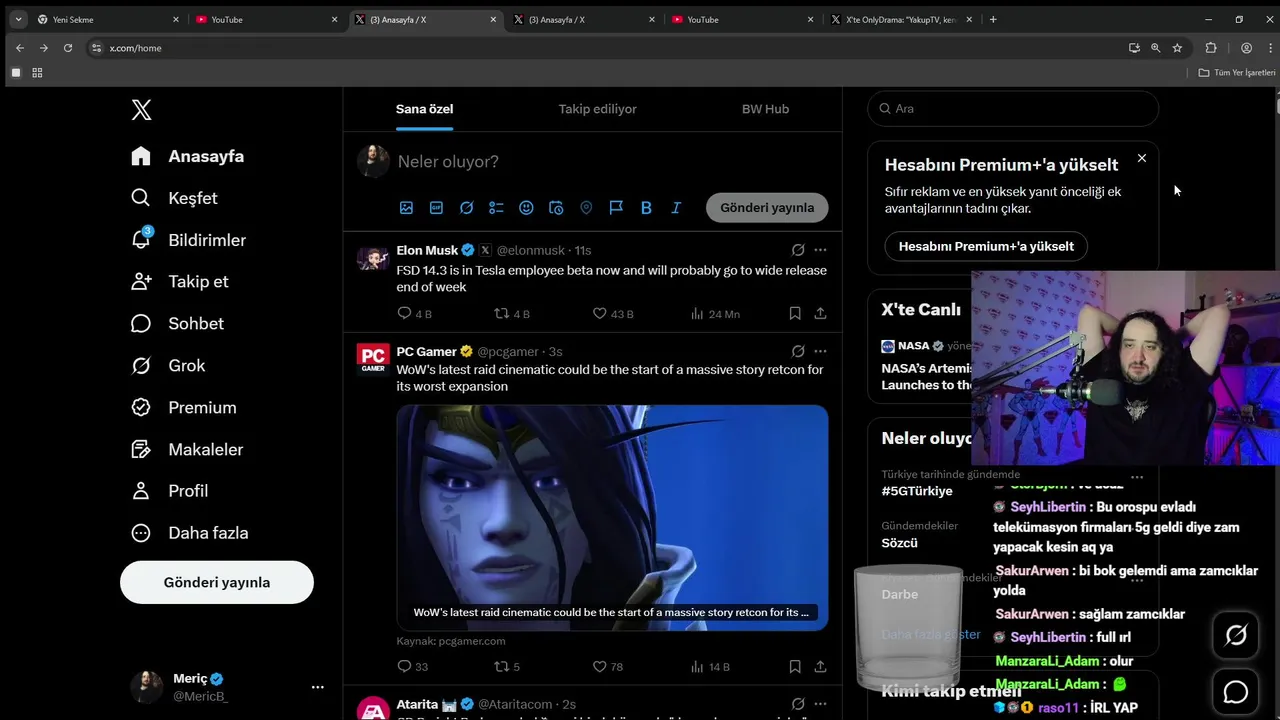This screenshot has height=720, width=1280.
Task: Click the X logo in sidebar
Action: click(x=142, y=110)
